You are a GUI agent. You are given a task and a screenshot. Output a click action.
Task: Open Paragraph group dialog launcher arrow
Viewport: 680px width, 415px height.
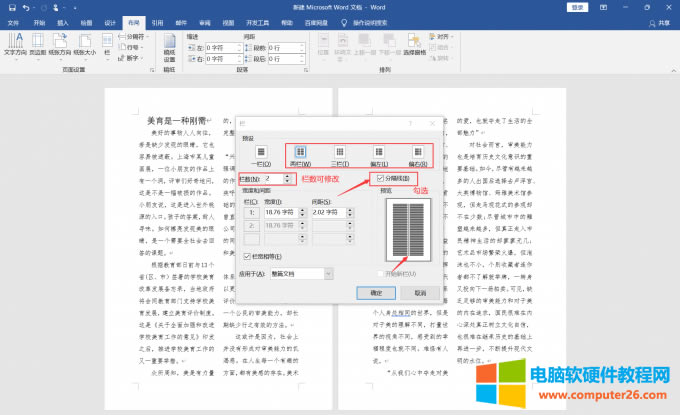[x=306, y=70]
